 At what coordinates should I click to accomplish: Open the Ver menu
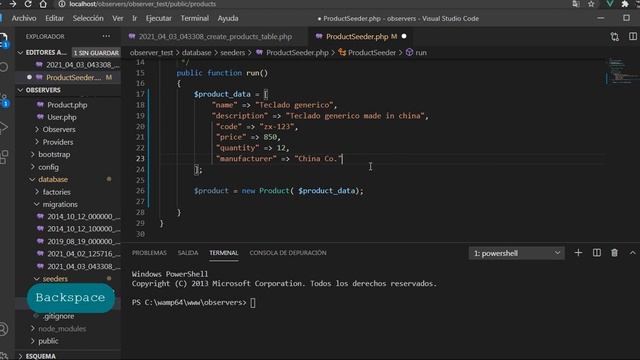(118, 18)
